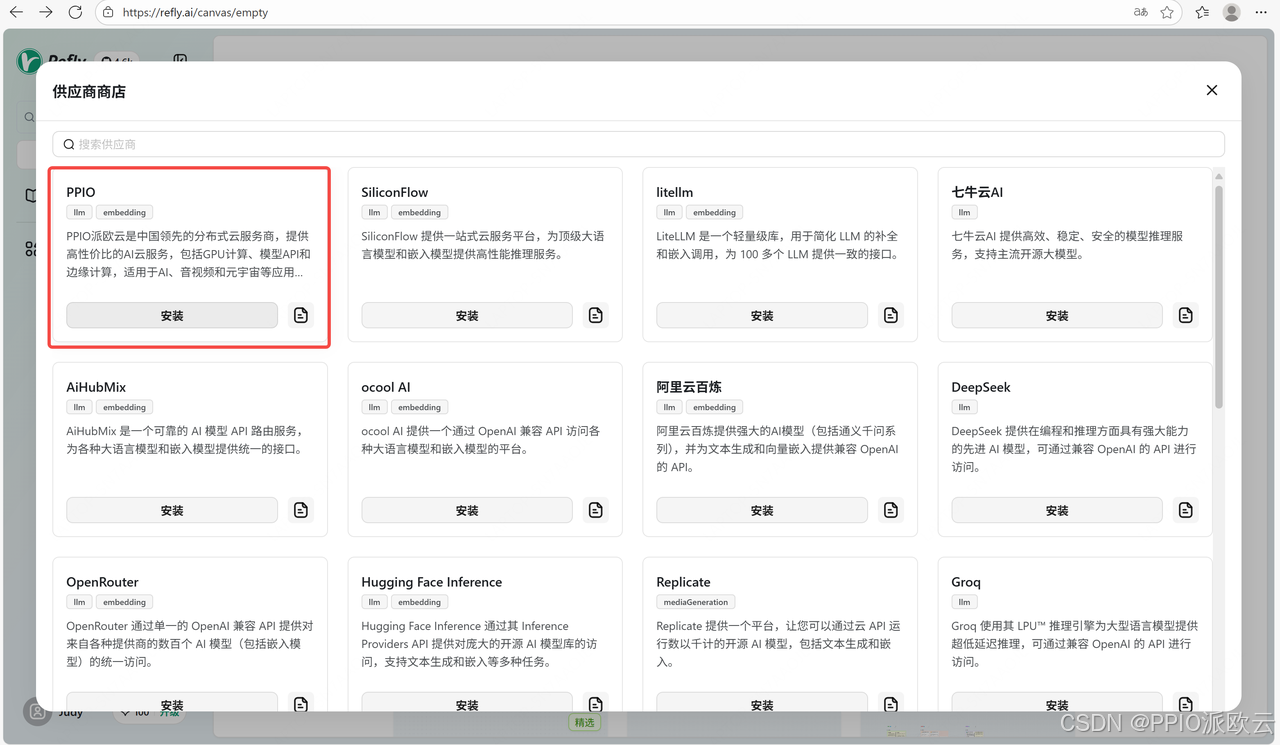Click the llm tag on SiliconFlow

click(x=374, y=212)
